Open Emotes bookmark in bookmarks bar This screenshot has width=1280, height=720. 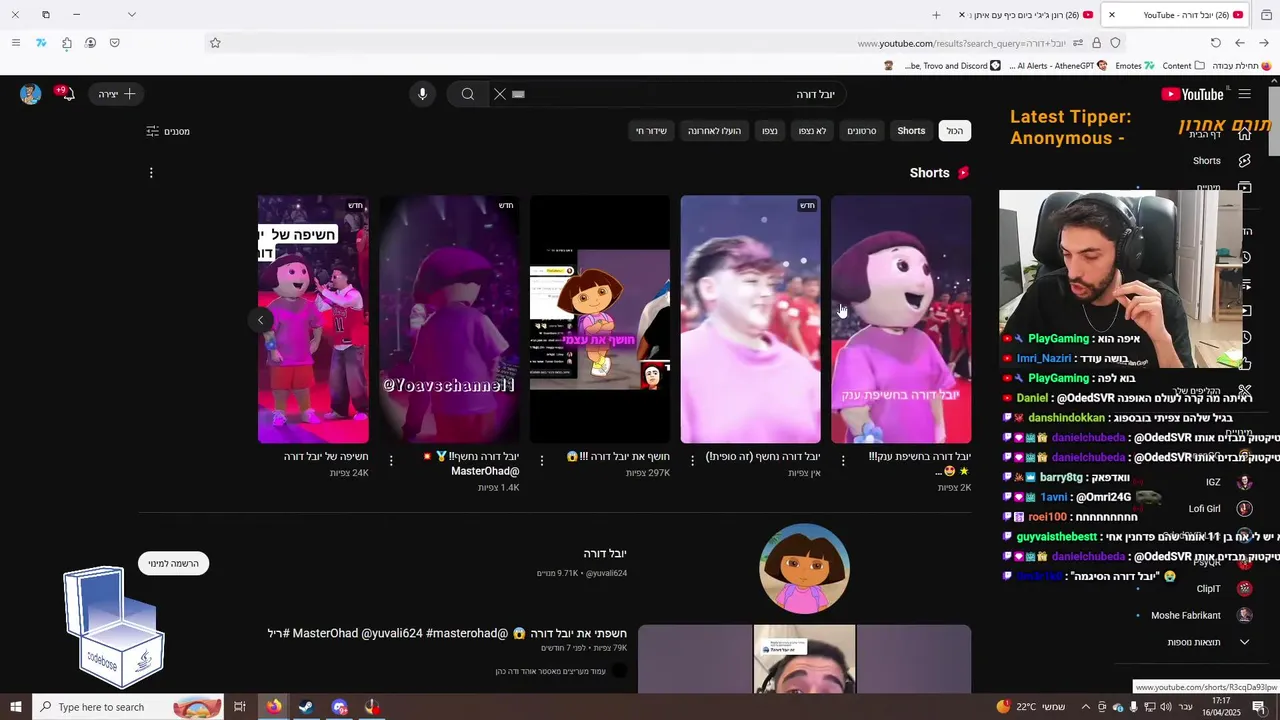(1135, 66)
